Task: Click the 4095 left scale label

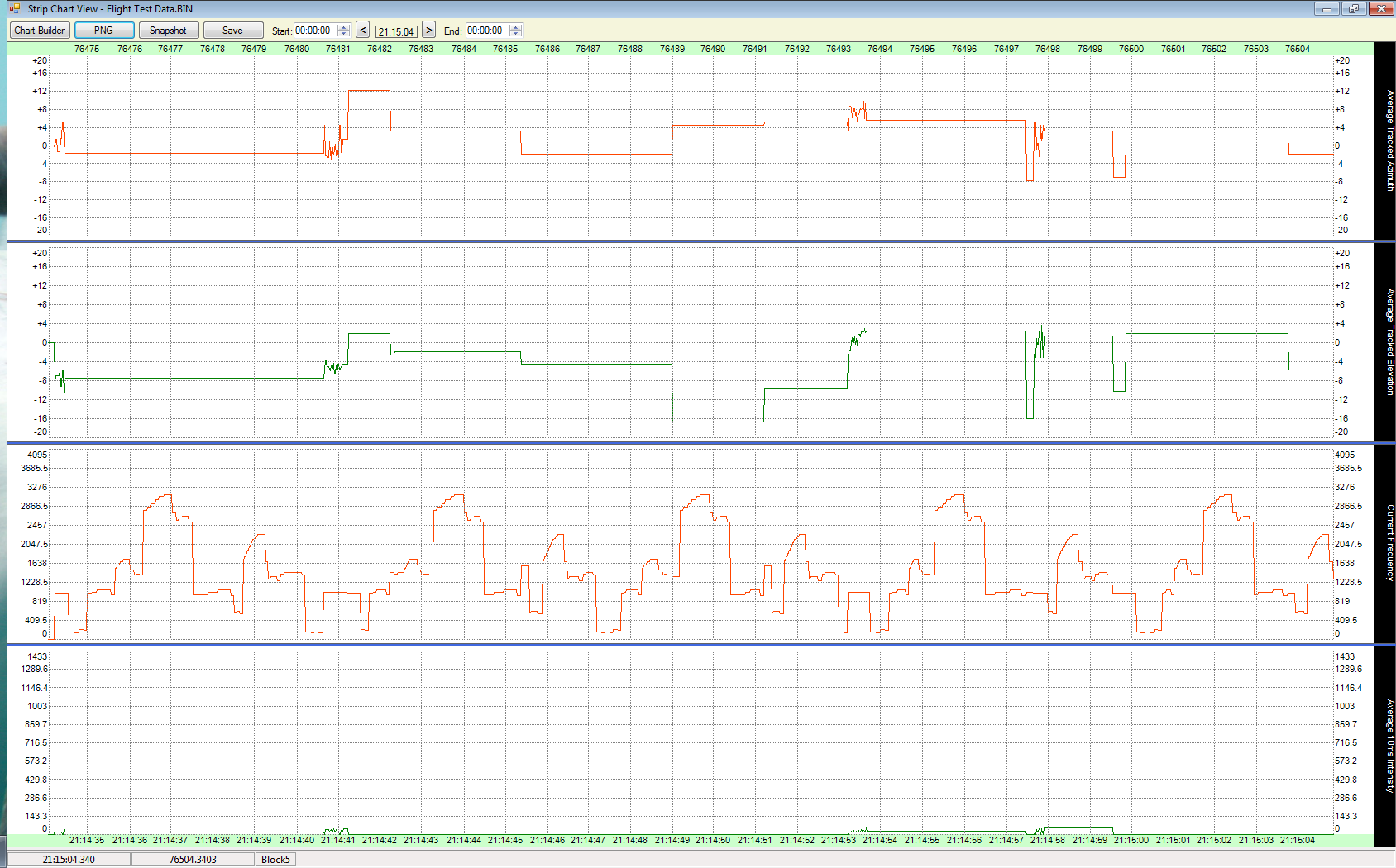Action: click(x=37, y=455)
